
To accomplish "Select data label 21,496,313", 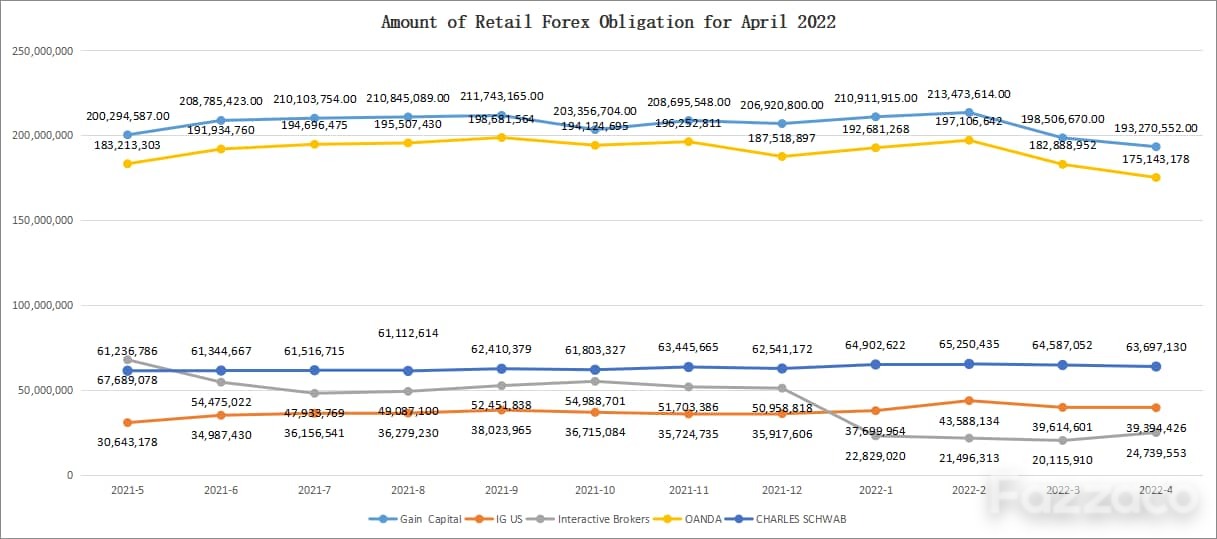I will pos(969,458).
